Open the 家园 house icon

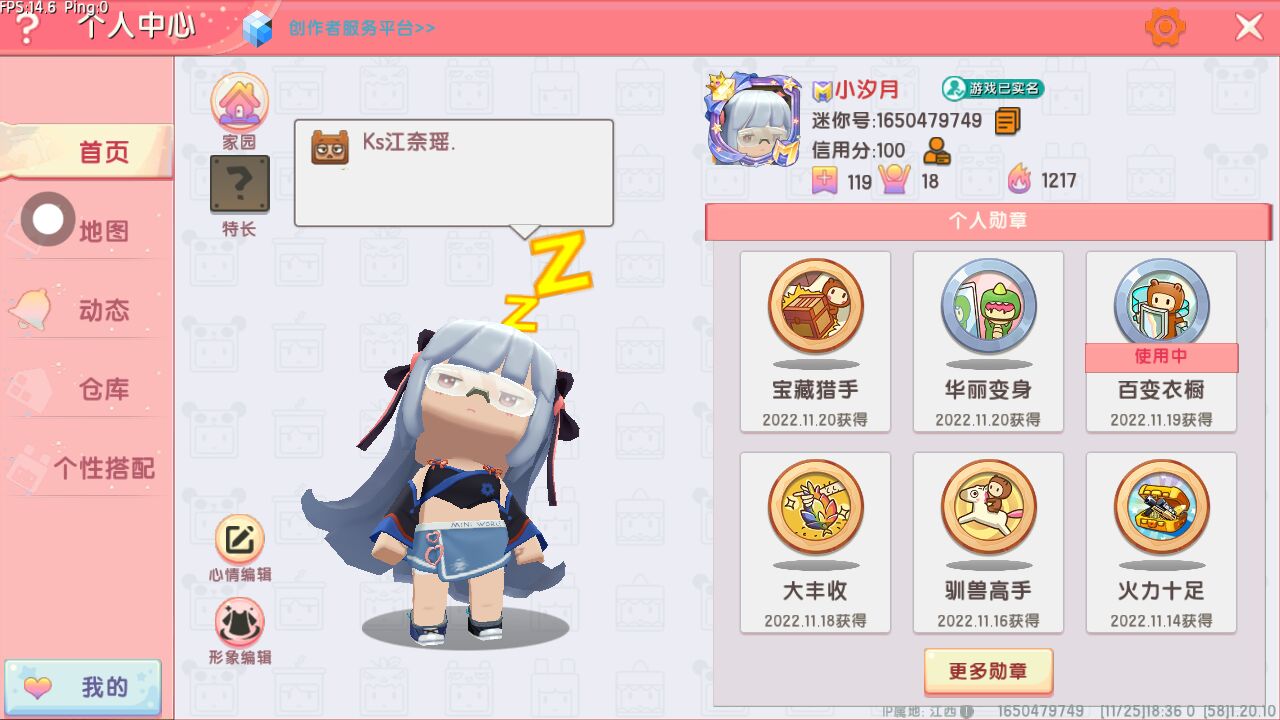click(x=239, y=102)
